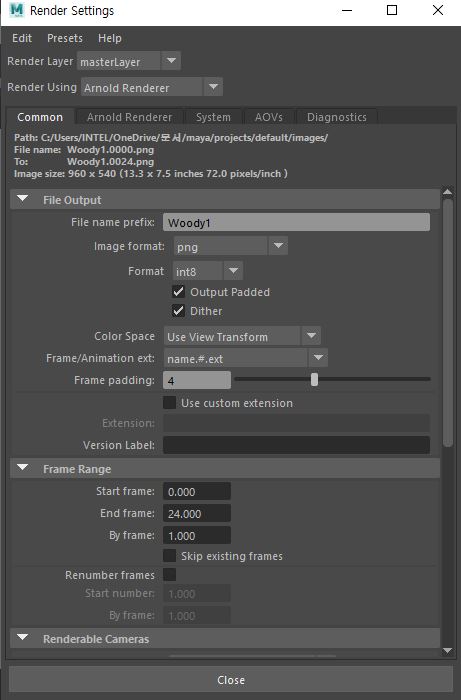Image resolution: width=461 pixels, height=700 pixels.
Task: Uncheck the Dither checkbox
Action: coord(179,311)
